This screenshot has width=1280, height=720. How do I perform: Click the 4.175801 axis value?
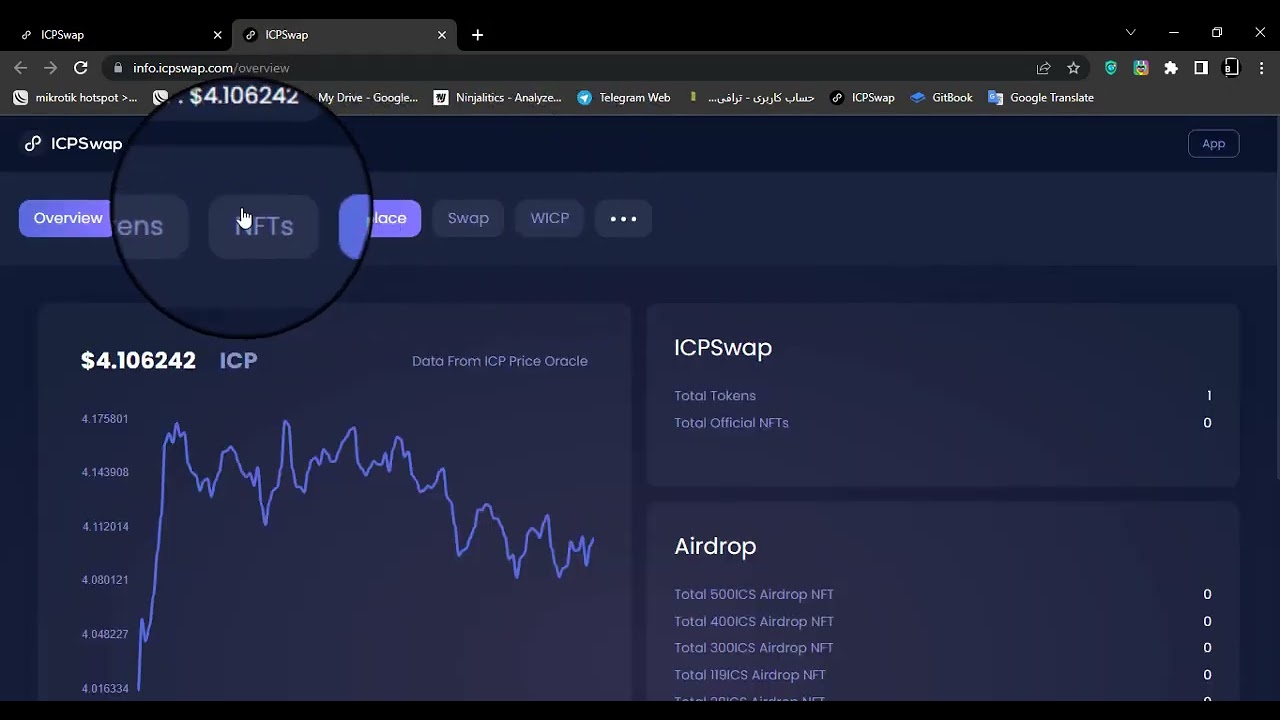[105, 419]
